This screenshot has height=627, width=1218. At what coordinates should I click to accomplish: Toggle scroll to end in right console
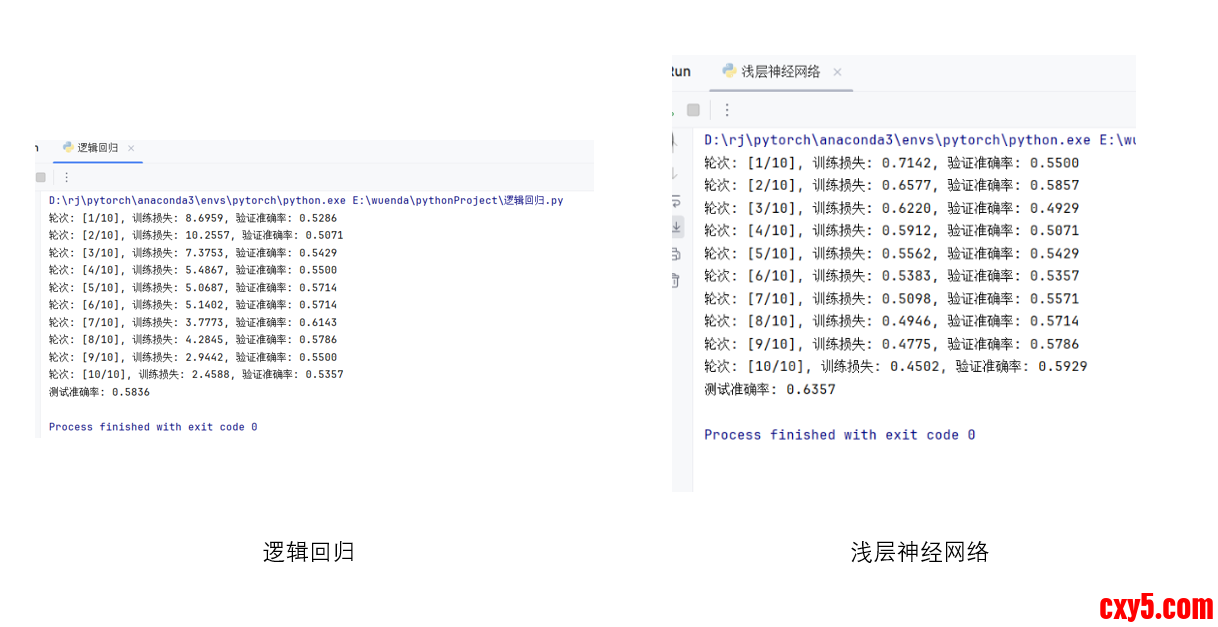677,226
